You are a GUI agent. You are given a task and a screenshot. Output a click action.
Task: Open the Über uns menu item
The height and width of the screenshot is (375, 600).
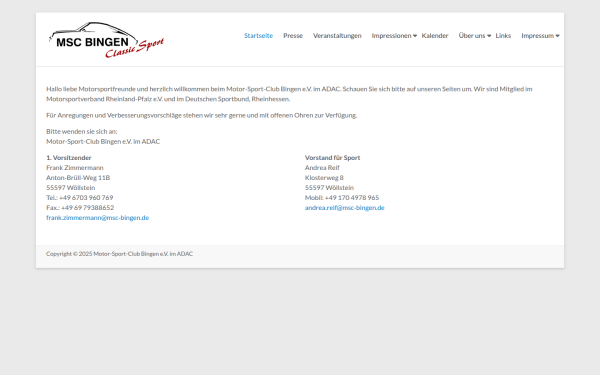[x=472, y=36]
